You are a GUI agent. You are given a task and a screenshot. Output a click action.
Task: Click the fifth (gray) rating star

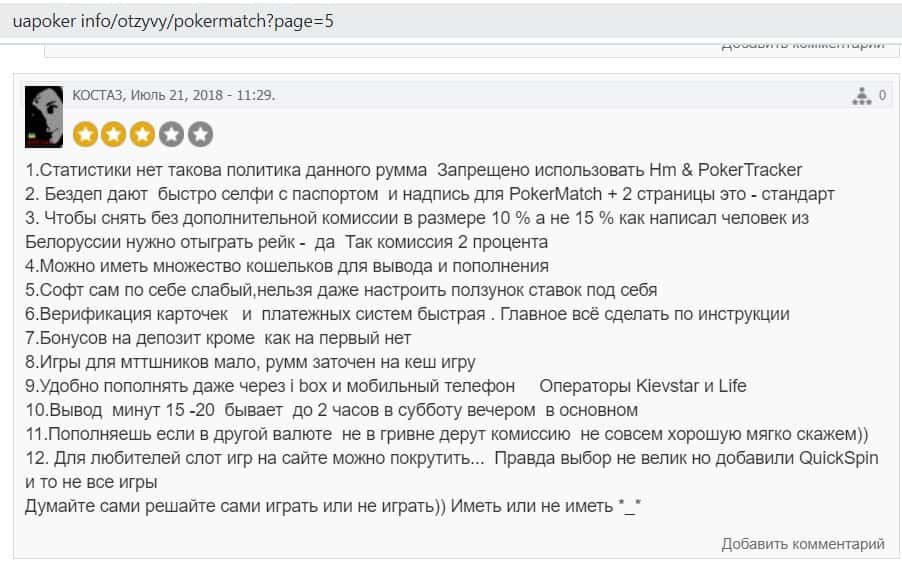200,134
